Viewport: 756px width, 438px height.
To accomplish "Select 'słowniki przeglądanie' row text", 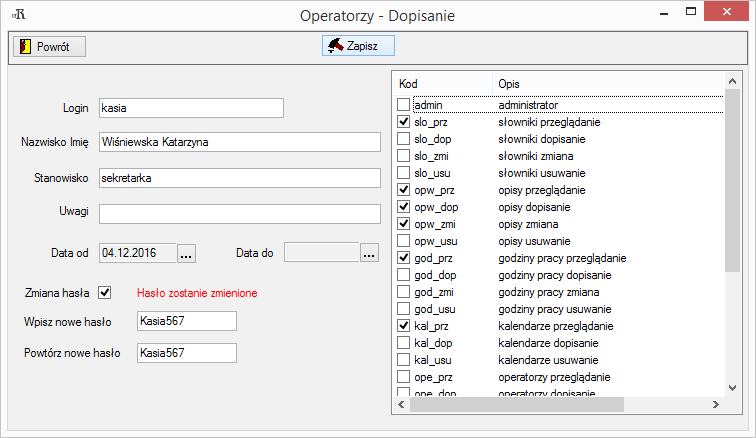I will click(x=549, y=122).
